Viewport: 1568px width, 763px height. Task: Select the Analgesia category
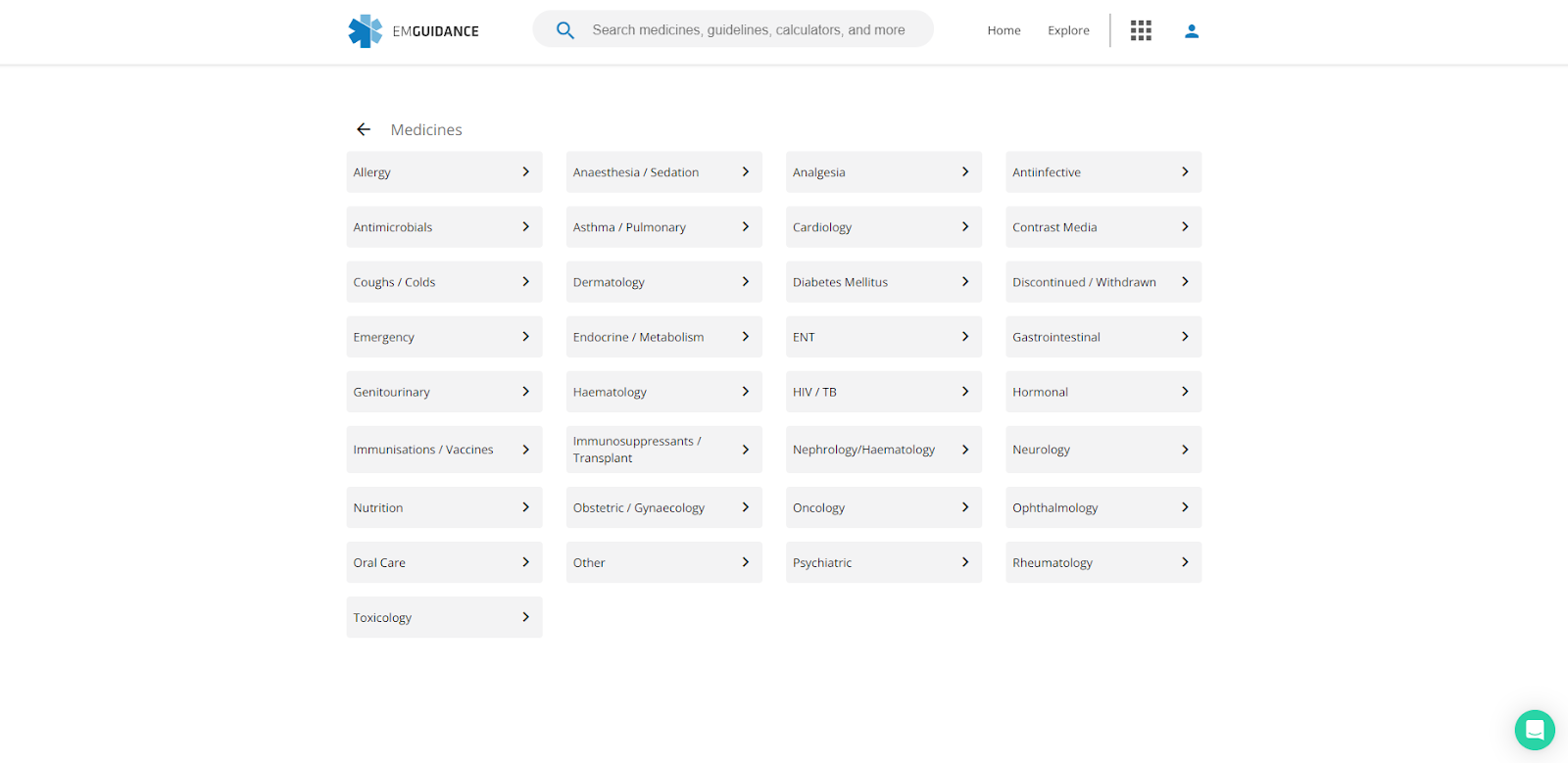click(x=884, y=172)
